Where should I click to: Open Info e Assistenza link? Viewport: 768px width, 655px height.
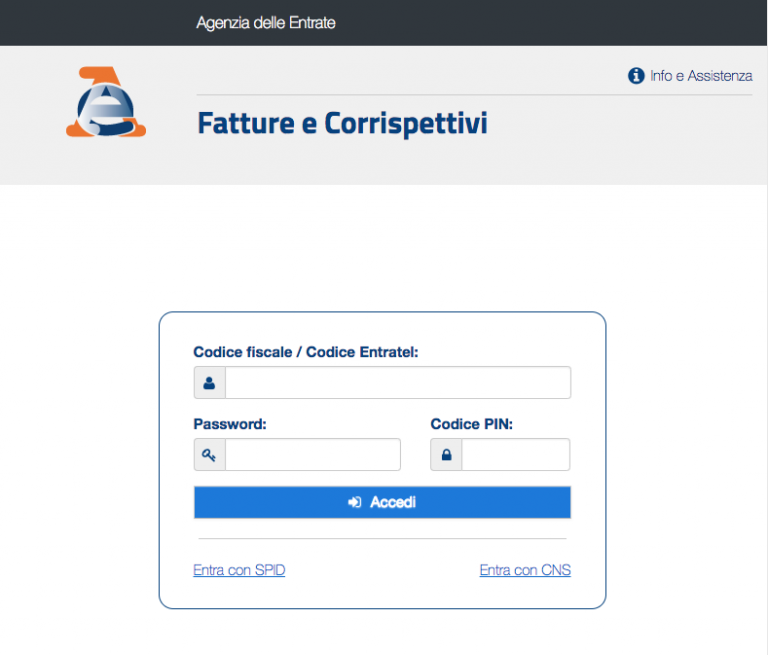pyautogui.click(x=701, y=76)
